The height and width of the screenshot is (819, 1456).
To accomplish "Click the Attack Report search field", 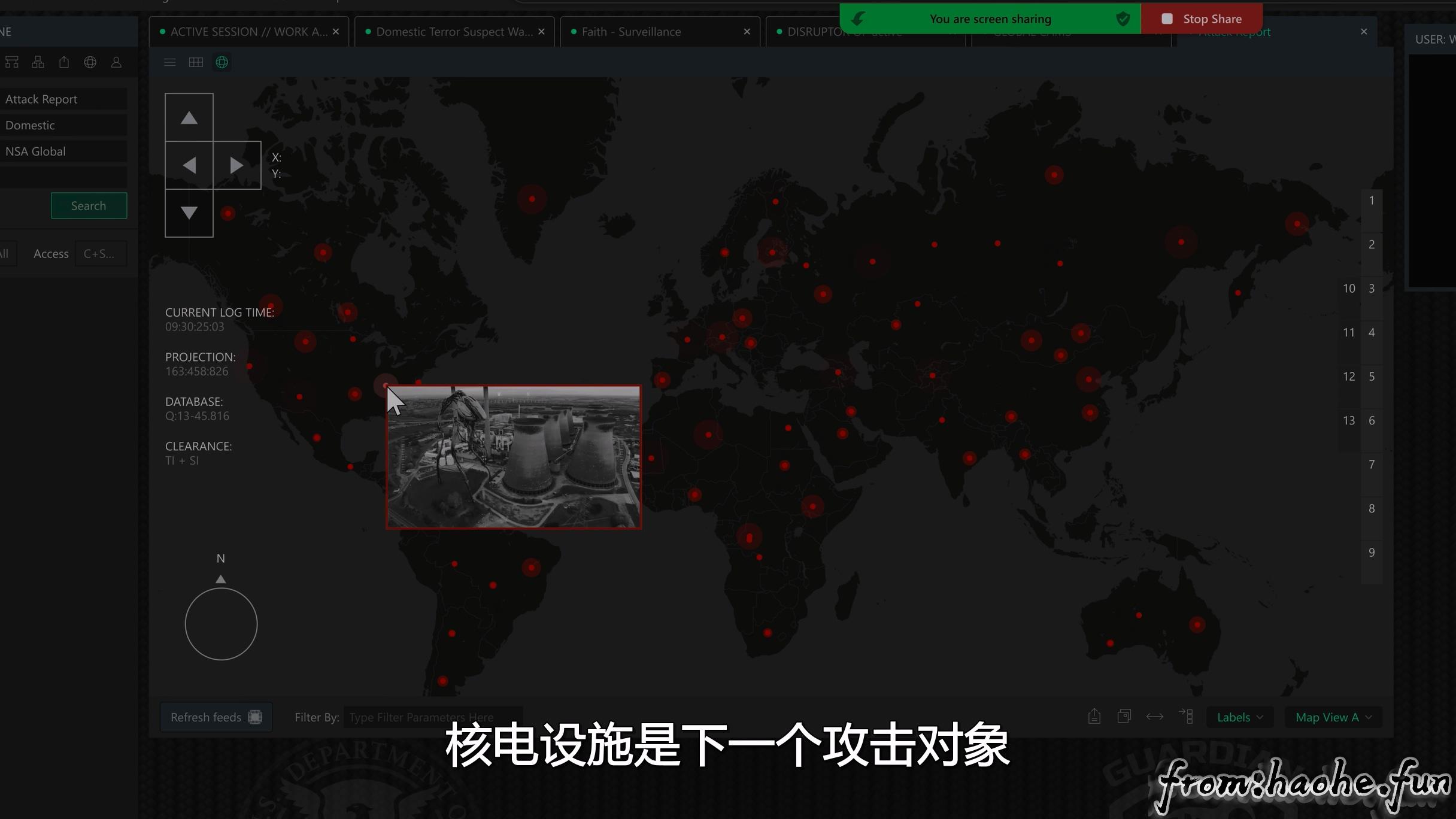I will (x=63, y=99).
